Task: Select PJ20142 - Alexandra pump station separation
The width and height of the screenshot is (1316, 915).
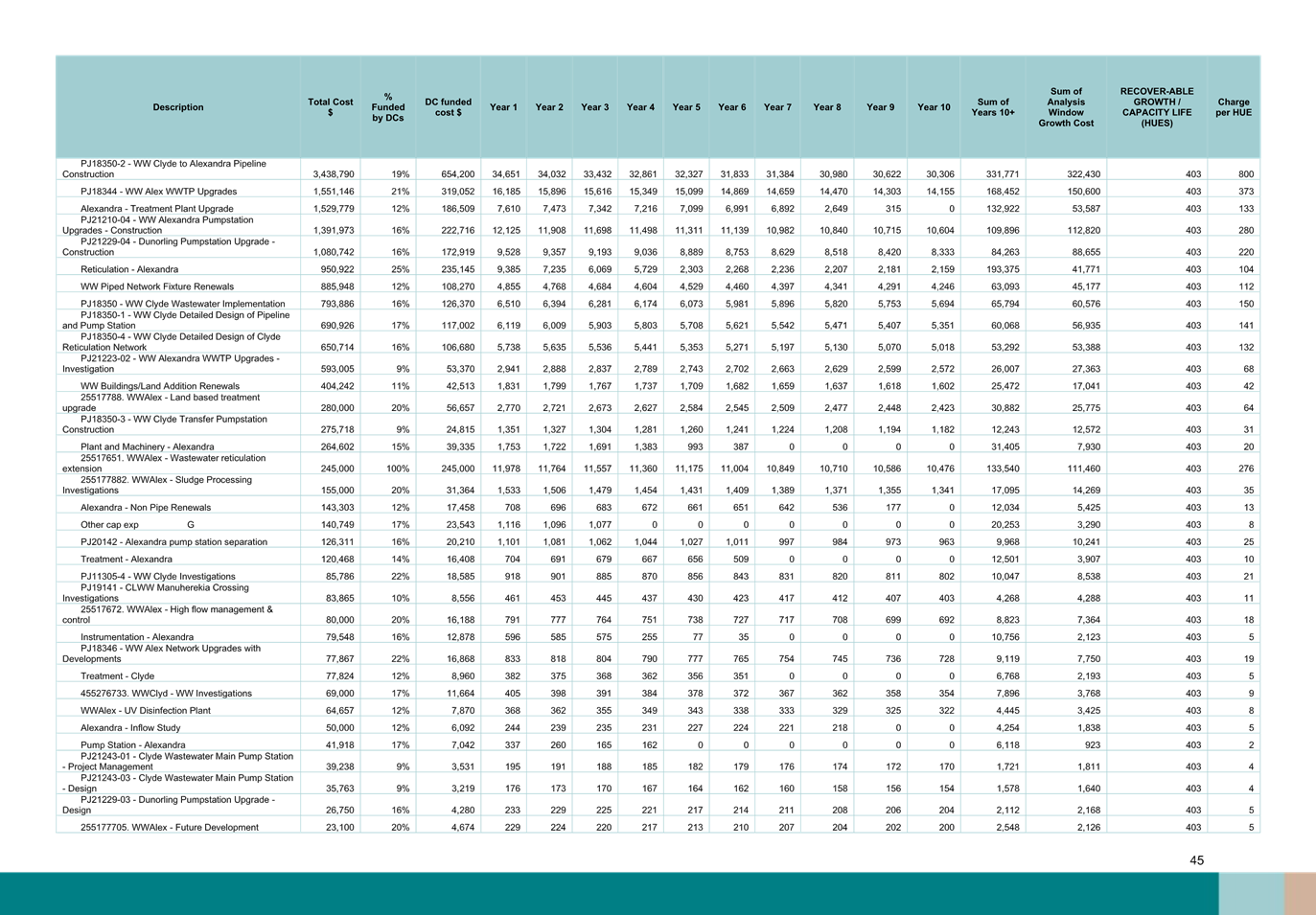Action: click(174, 542)
